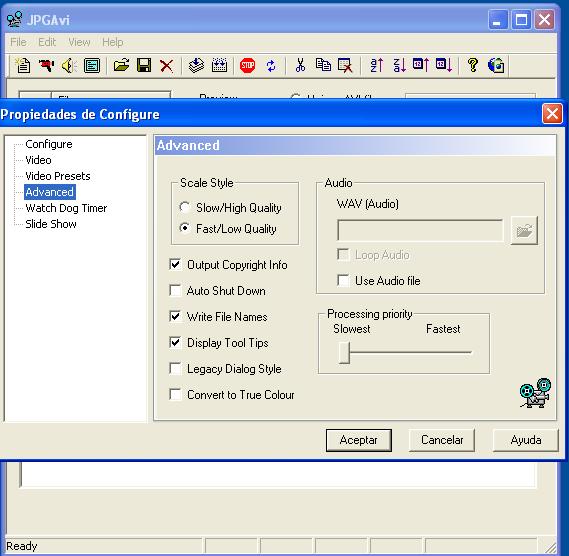Click the copy pages icon
The width and height of the screenshot is (569, 556).
323,66
